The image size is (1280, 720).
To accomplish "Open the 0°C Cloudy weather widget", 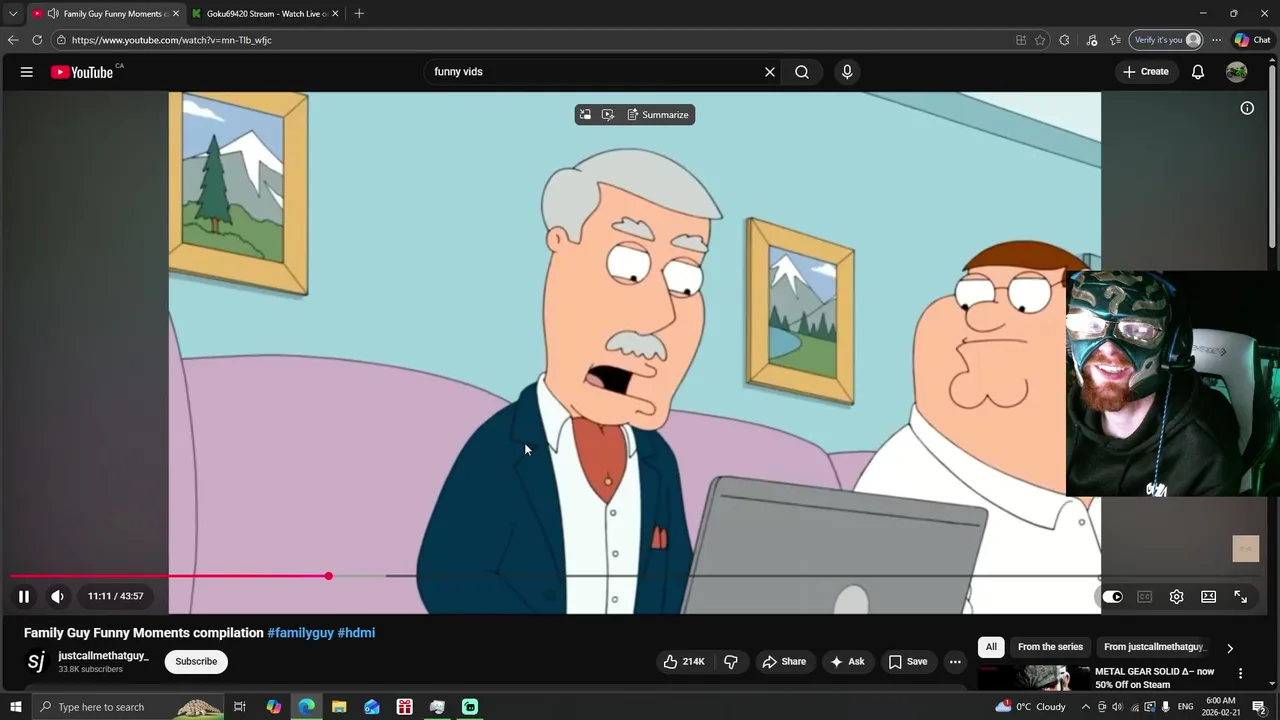I will 1030,707.
